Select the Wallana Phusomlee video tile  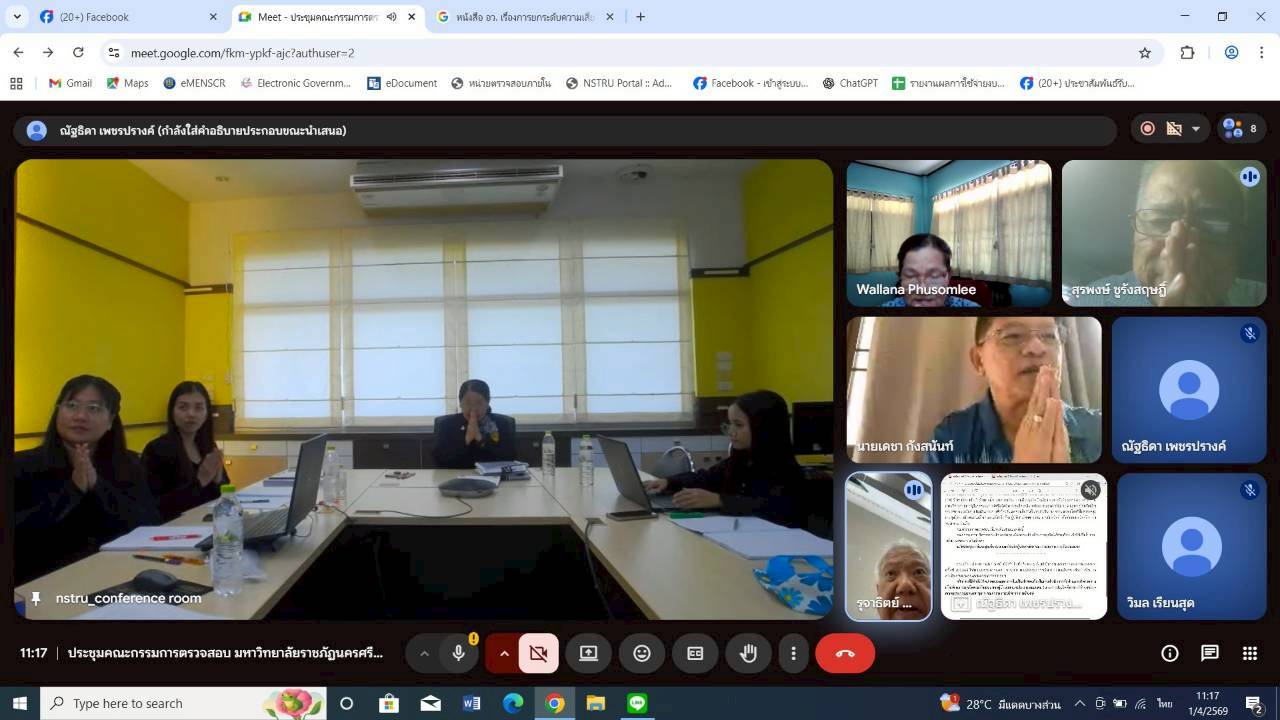tap(948, 232)
